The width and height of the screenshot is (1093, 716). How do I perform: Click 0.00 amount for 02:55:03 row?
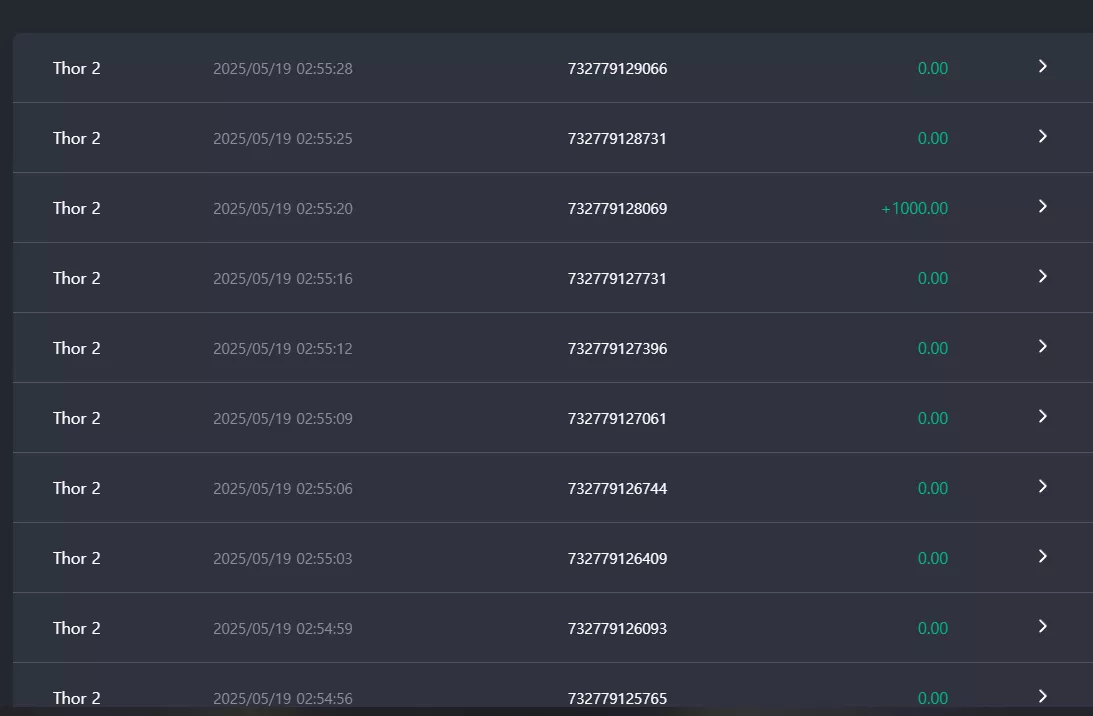point(933,558)
